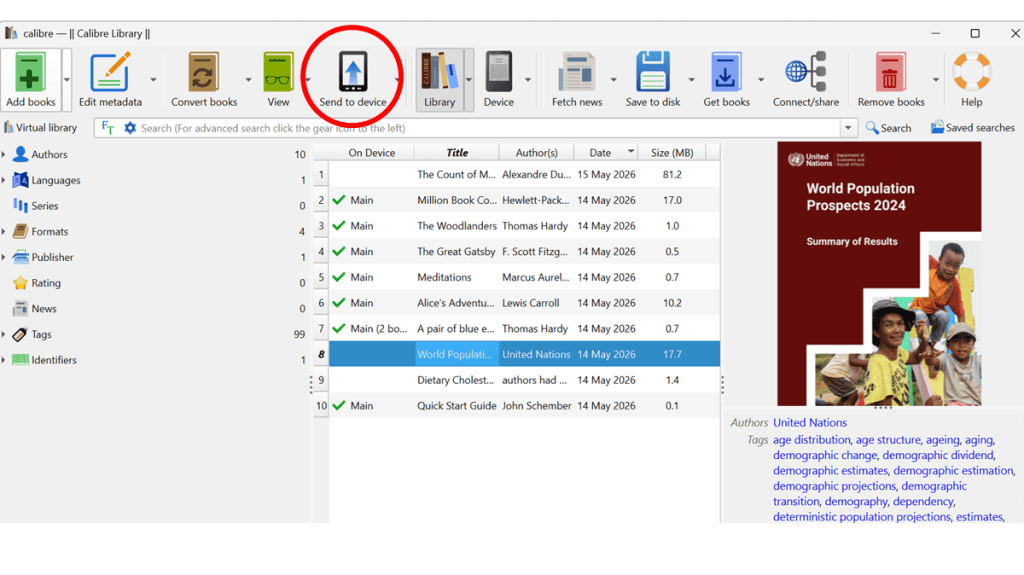Open the Help lifebuoy icon
The width and height of the screenshot is (1024, 575).
(x=972, y=71)
